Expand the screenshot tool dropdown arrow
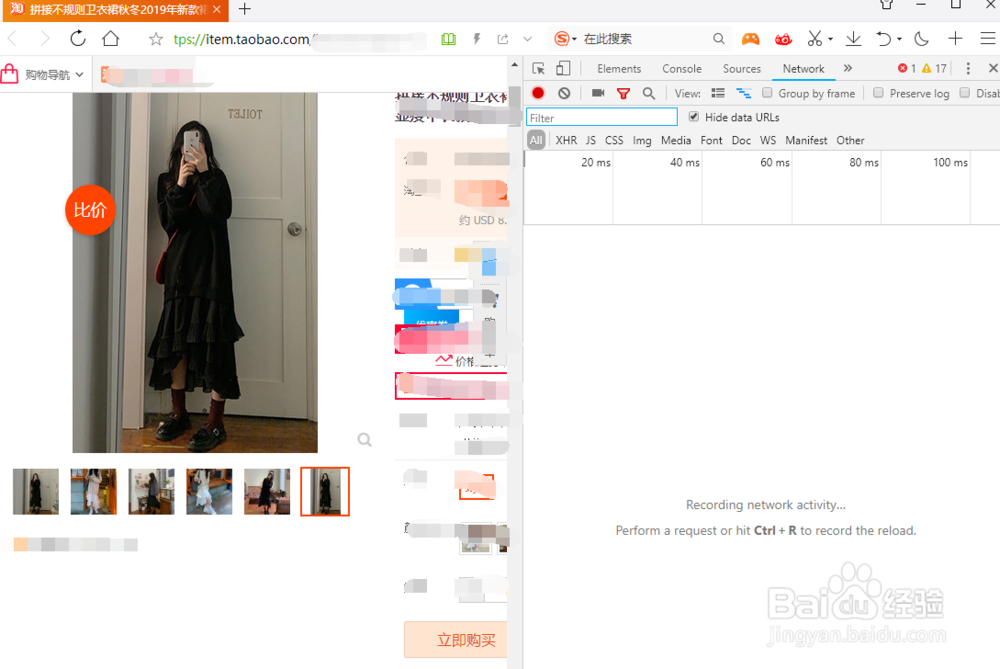This screenshot has width=1000, height=669. pyautogui.click(x=830, y=40)
